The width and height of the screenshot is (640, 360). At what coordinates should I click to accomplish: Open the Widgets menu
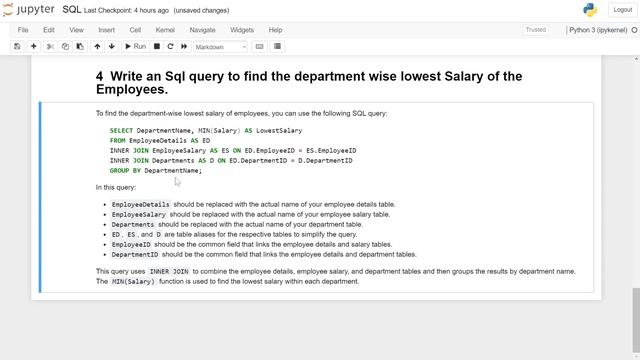pyautogui.click(x=242, y=30)
